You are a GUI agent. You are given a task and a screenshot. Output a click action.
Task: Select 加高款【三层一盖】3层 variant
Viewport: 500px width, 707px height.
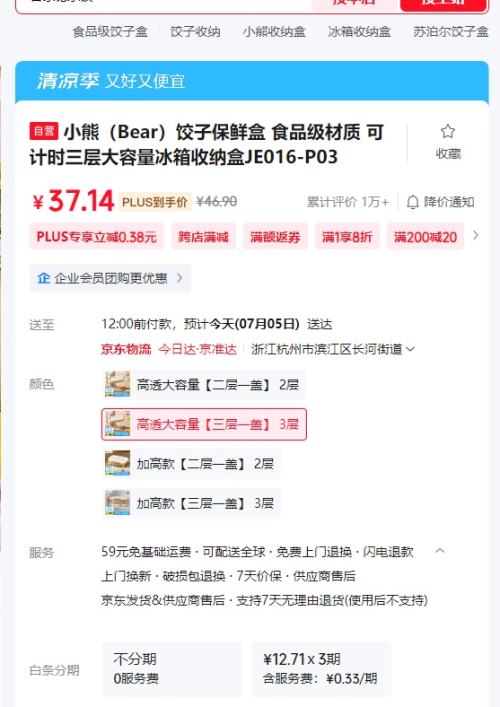191,503
